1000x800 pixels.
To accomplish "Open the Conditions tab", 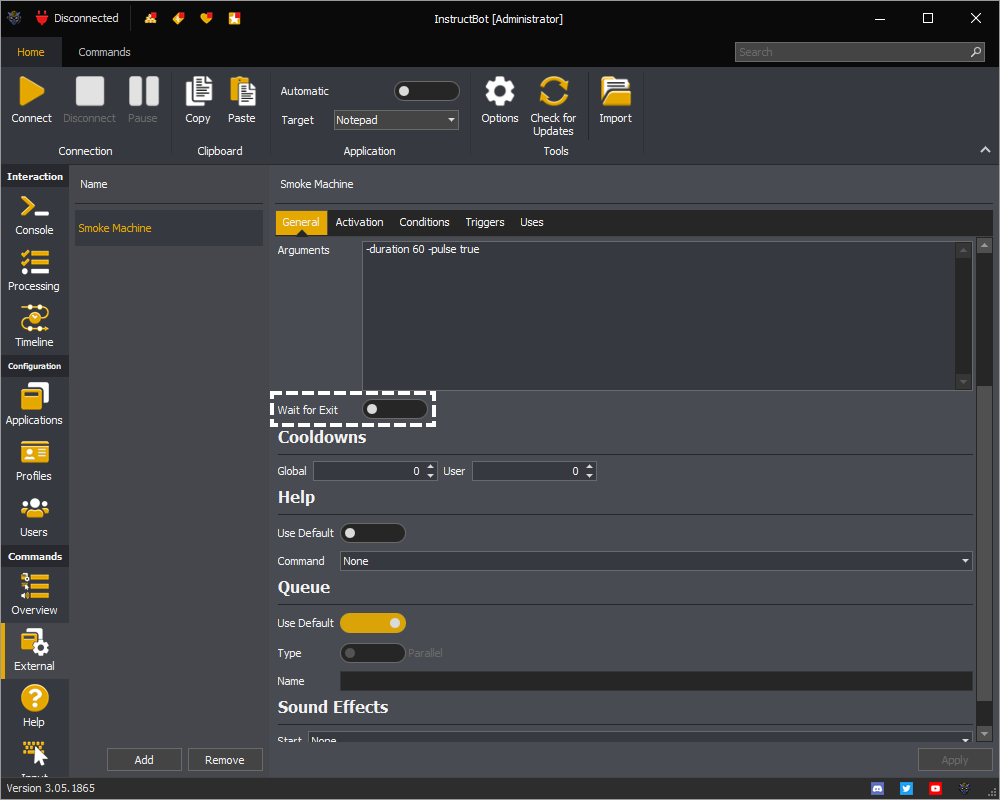I will [x=424, y=222].
